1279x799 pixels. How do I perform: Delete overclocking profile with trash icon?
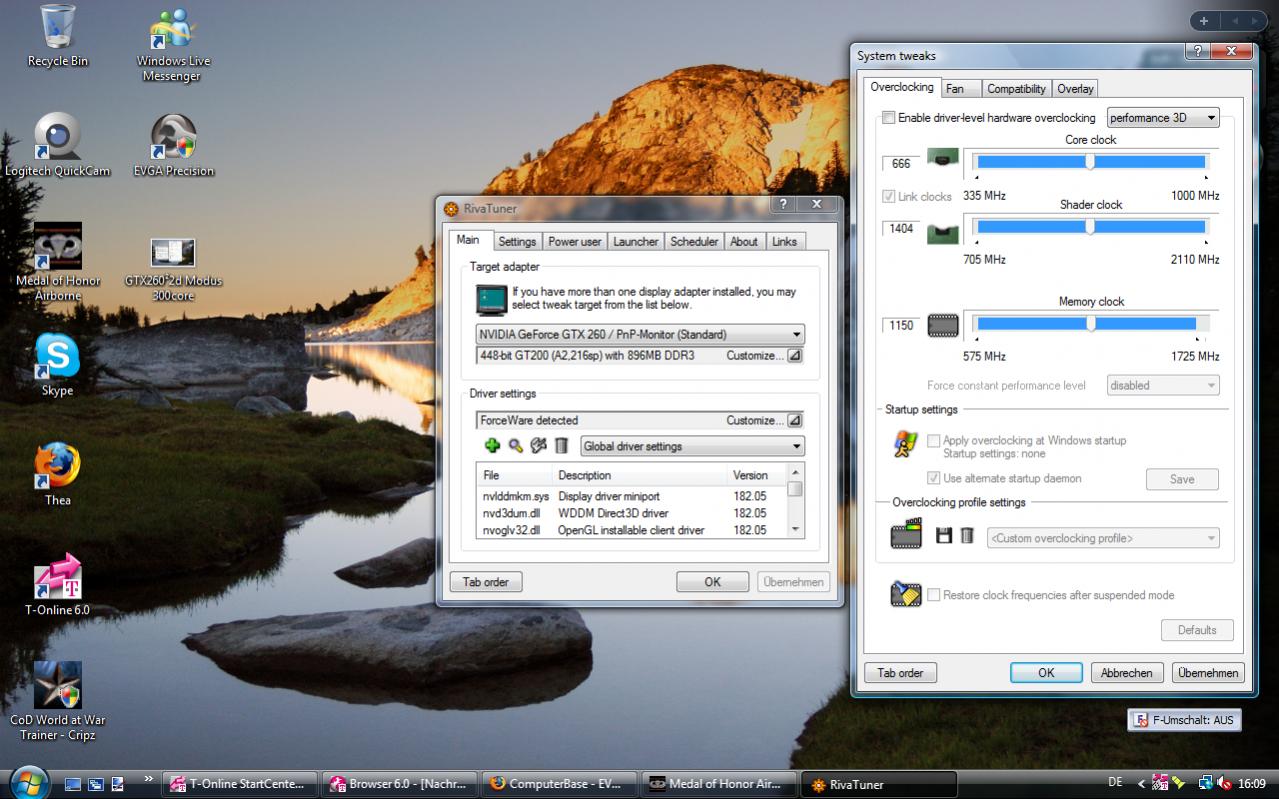[967, 536]
